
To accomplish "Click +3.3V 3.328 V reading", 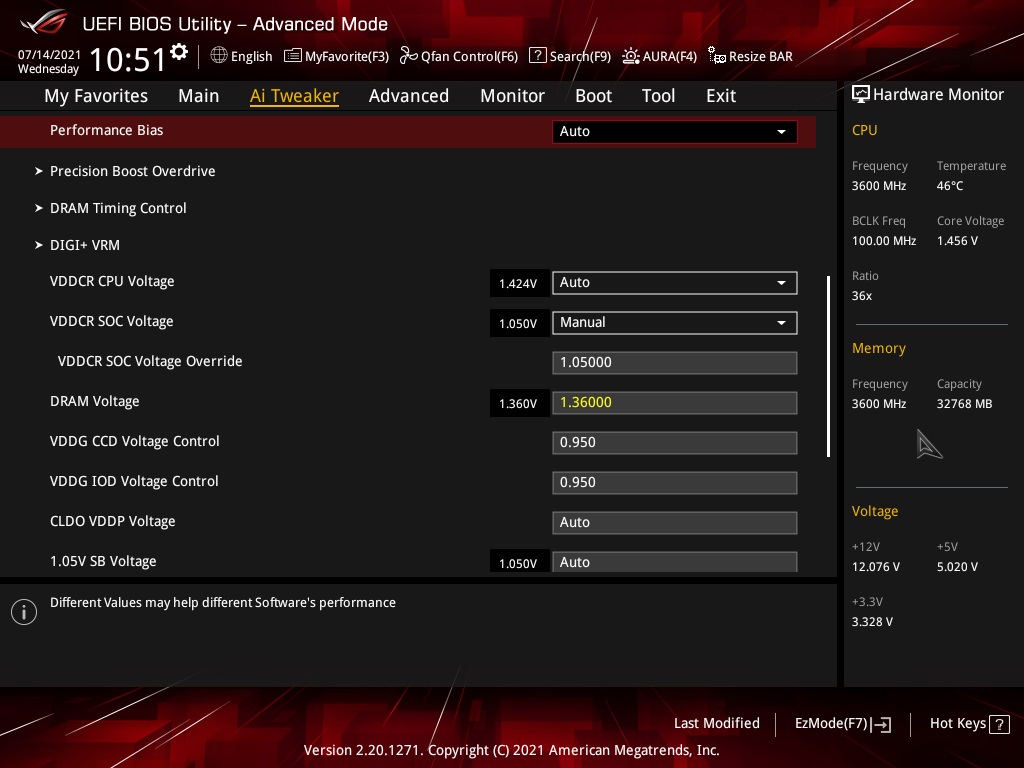I will point(872,622).
